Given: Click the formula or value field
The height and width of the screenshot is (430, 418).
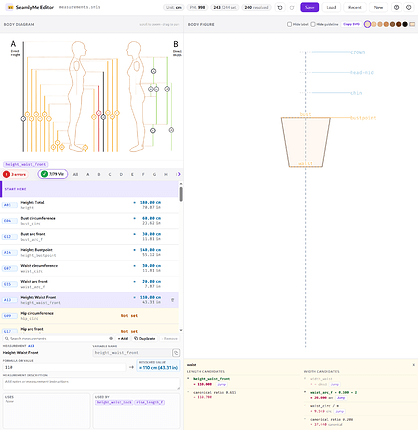Looking at the screenshot, I should click(64, 367).
